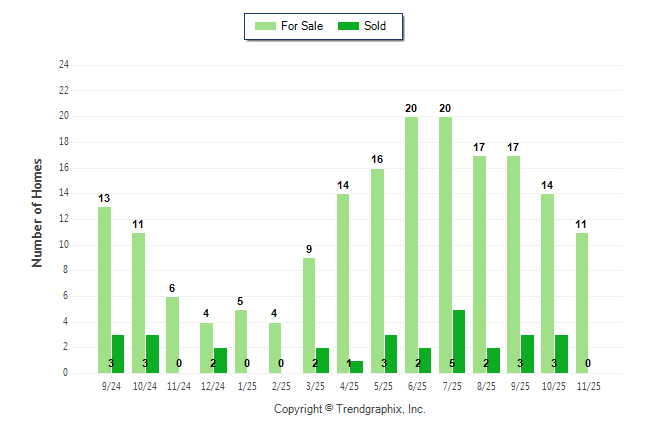This screenshot has width=646, height=434.
Task: Click the Copyright Trendgraphix, Inc. text
Action: click(350, 409)
